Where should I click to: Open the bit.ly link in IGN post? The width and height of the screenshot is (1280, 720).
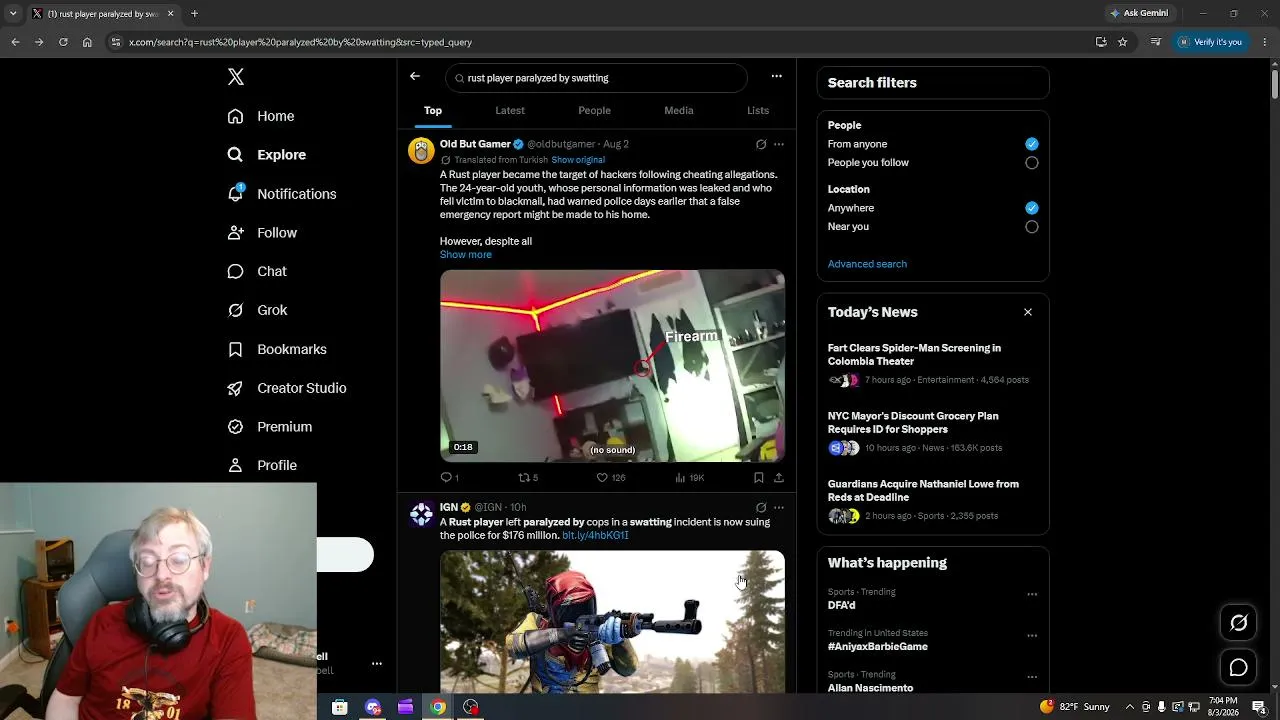coord(595,536)
